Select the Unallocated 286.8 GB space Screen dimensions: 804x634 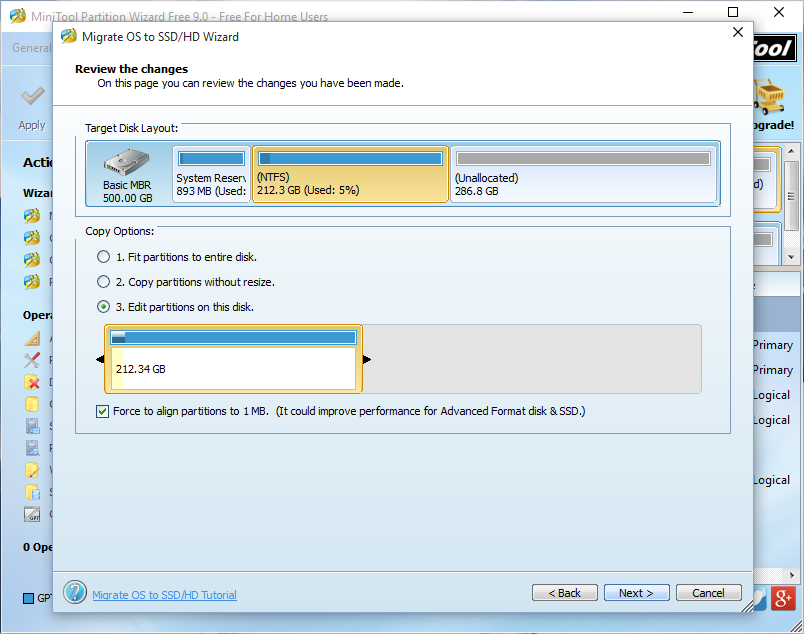pyautogui.click(x=584, y=174)
